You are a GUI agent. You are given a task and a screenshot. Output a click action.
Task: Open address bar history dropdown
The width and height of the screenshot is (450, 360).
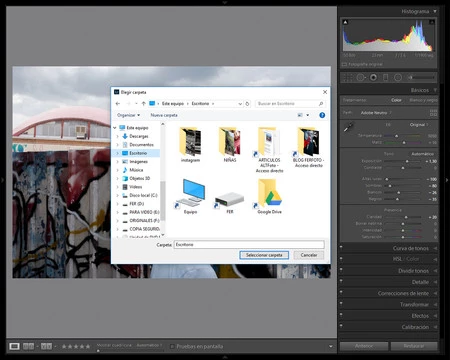click(x=240, y=104)
